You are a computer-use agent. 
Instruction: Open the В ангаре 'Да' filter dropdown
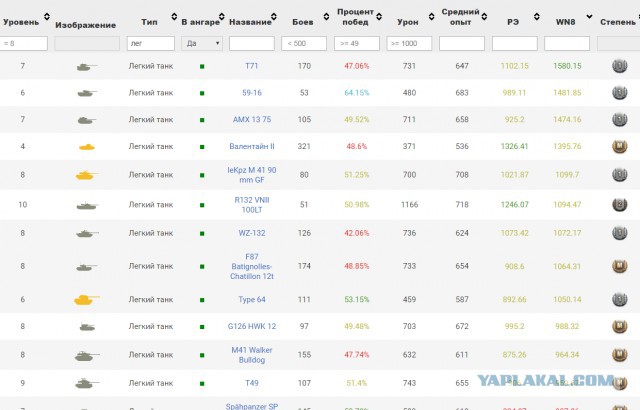click(202, 43)
